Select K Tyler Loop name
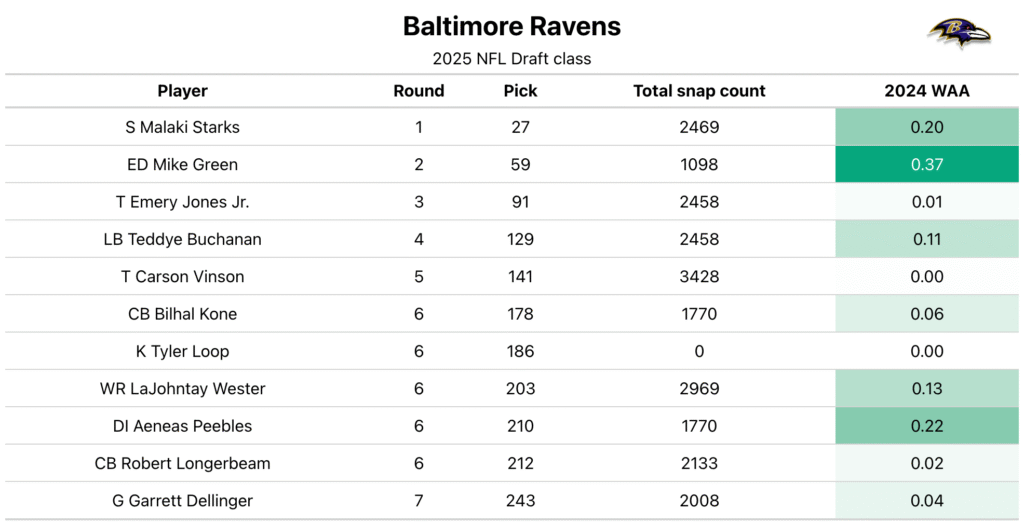Image resolution: width=1024 pixels, height=524 pixels. (182, 351)
